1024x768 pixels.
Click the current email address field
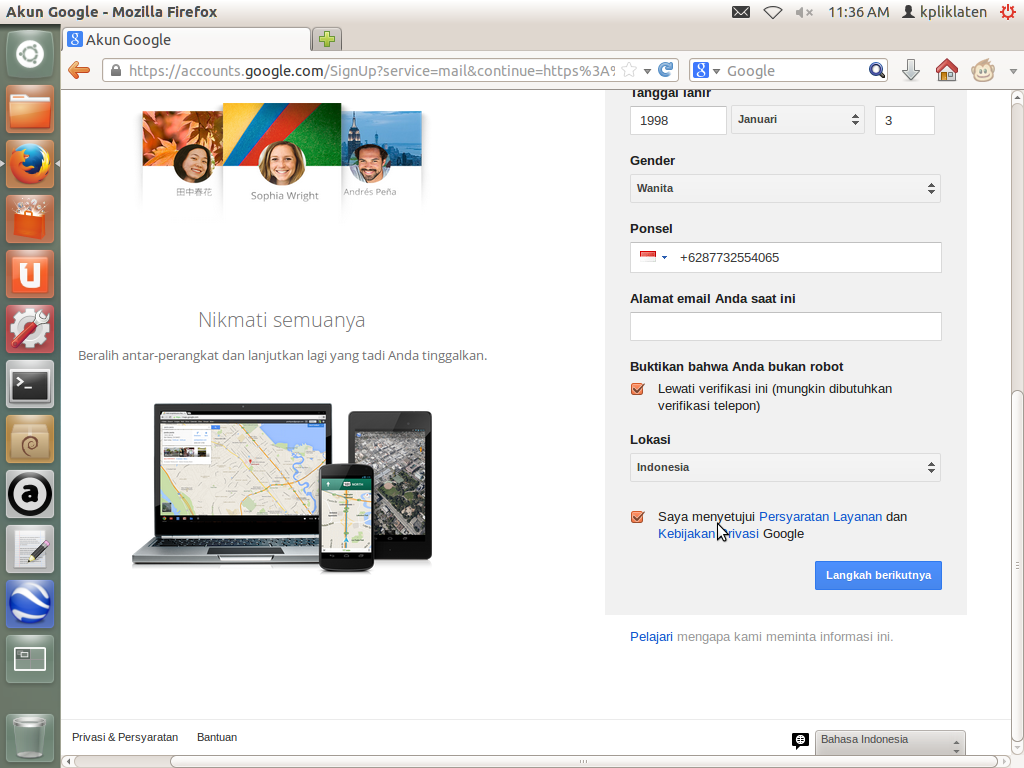786,326
